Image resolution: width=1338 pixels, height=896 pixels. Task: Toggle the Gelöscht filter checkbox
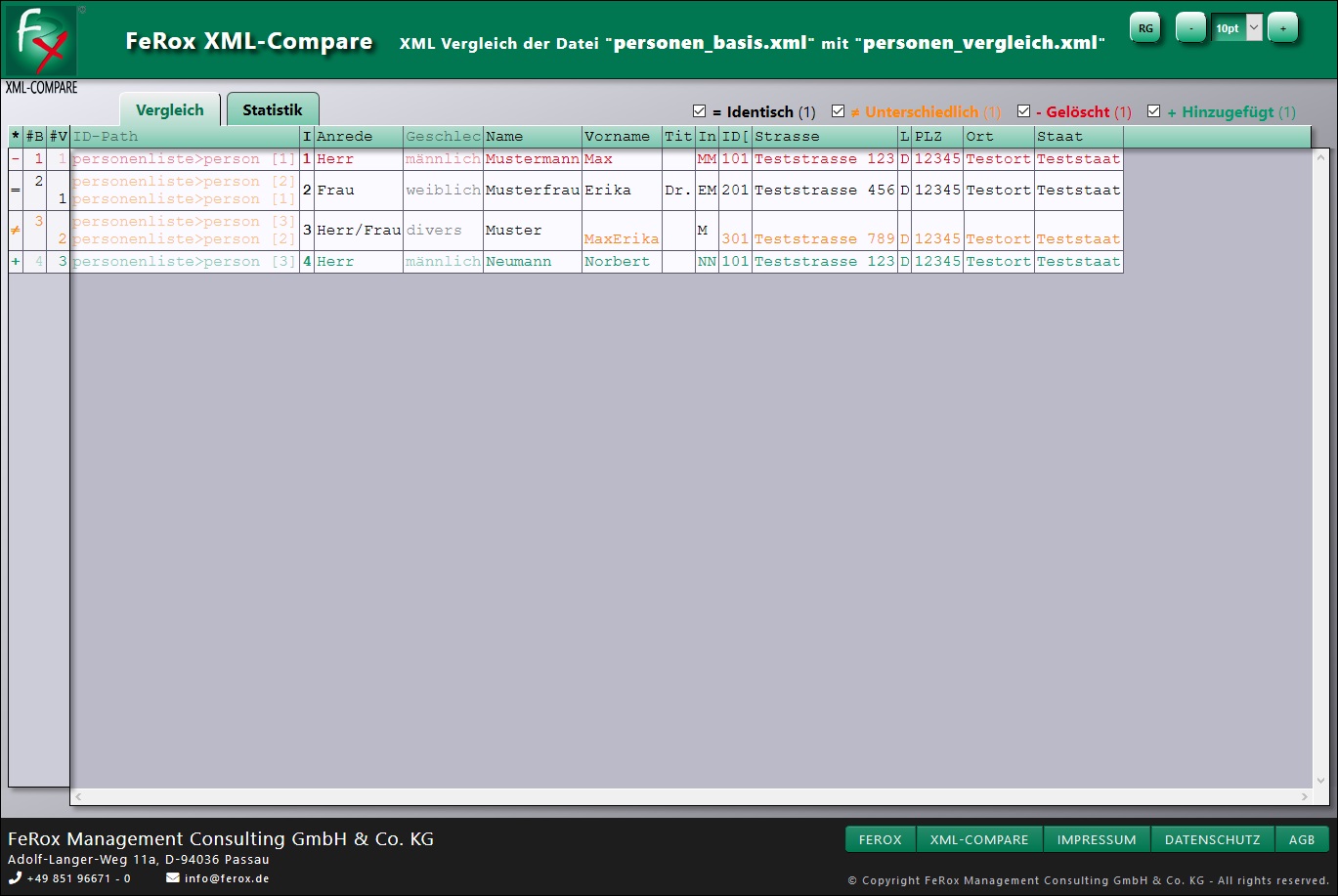pos(1023,111)
